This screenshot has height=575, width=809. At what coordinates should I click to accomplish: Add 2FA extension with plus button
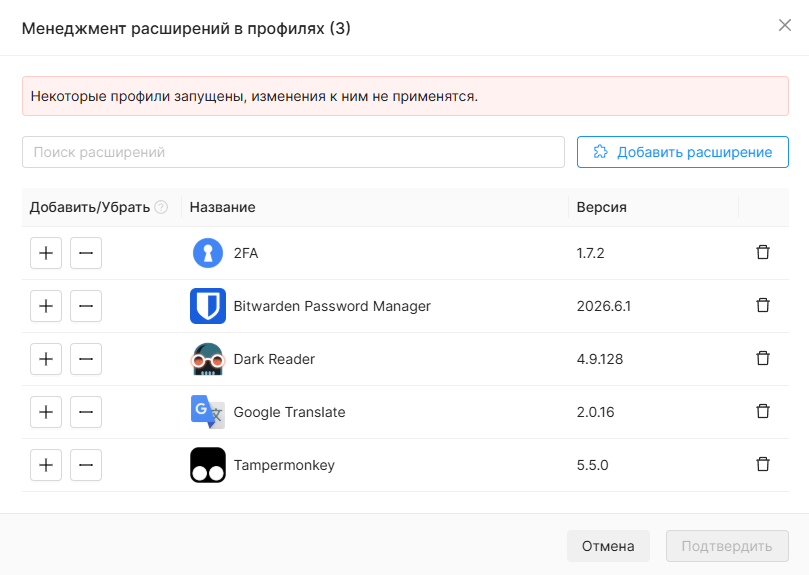coord(46,253)
